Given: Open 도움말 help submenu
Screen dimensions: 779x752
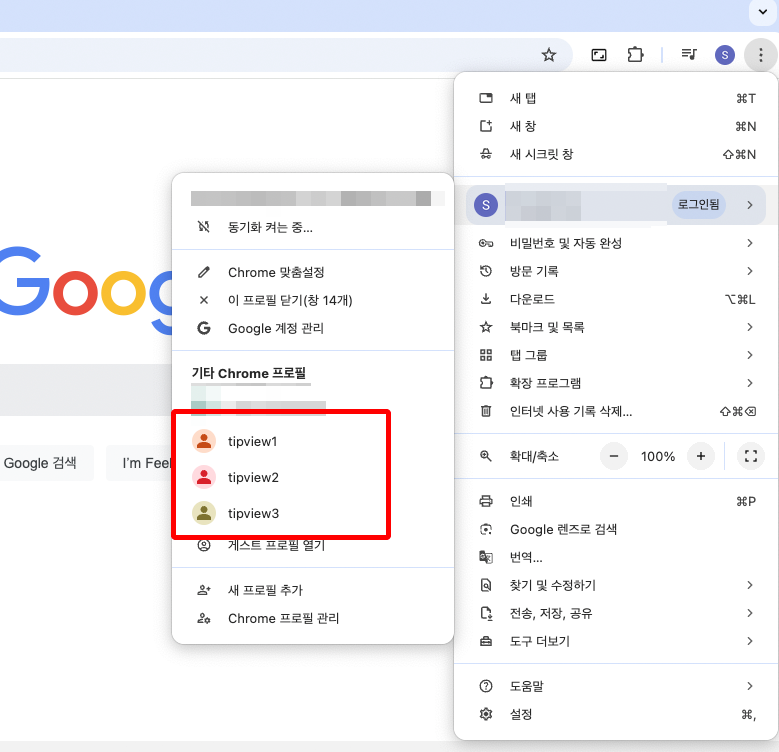Looking at the screenshot, I should click(x=616, y=686).
